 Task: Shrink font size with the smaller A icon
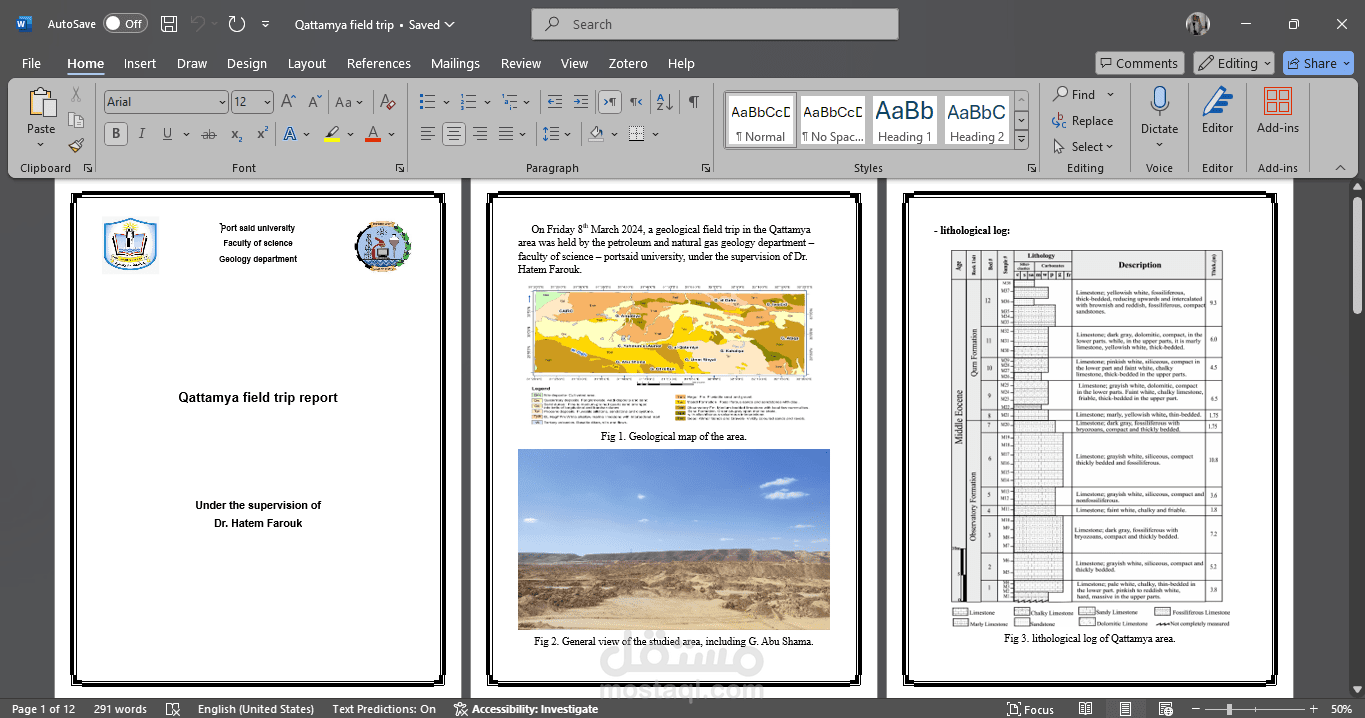click(x=314, y=102)
